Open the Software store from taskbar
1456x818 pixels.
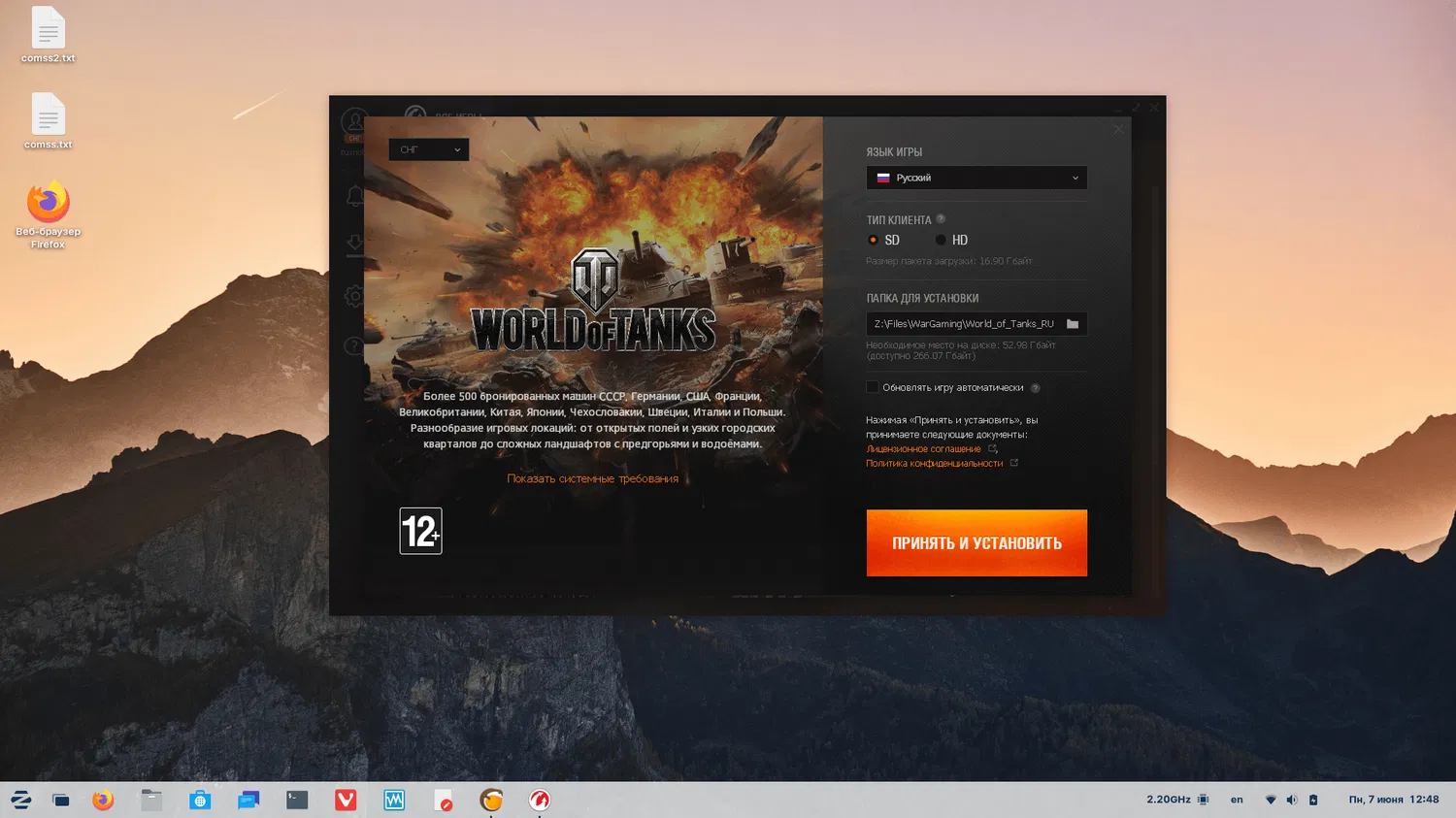tap(200, 800)
